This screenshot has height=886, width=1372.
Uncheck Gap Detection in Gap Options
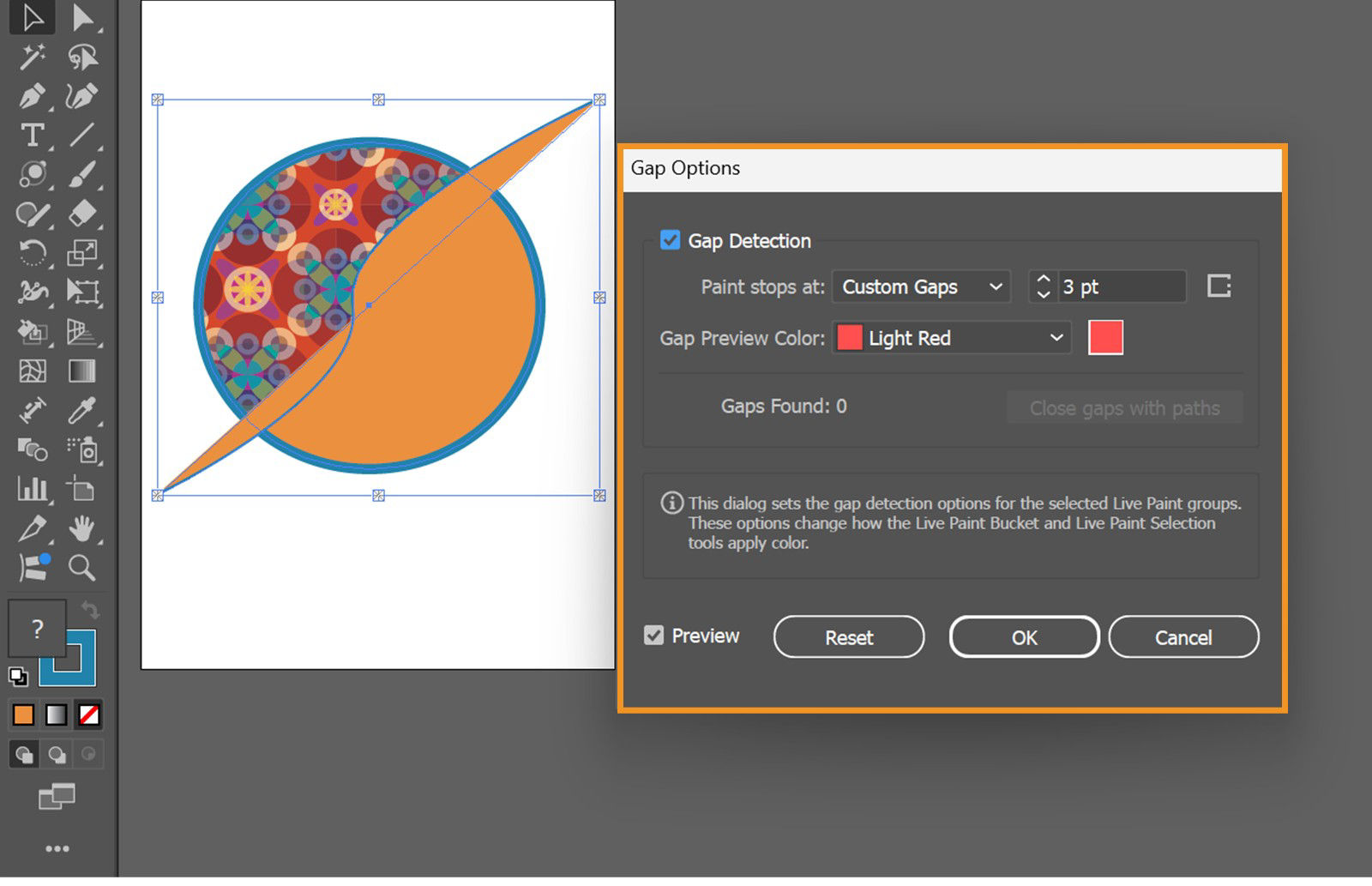670,241
